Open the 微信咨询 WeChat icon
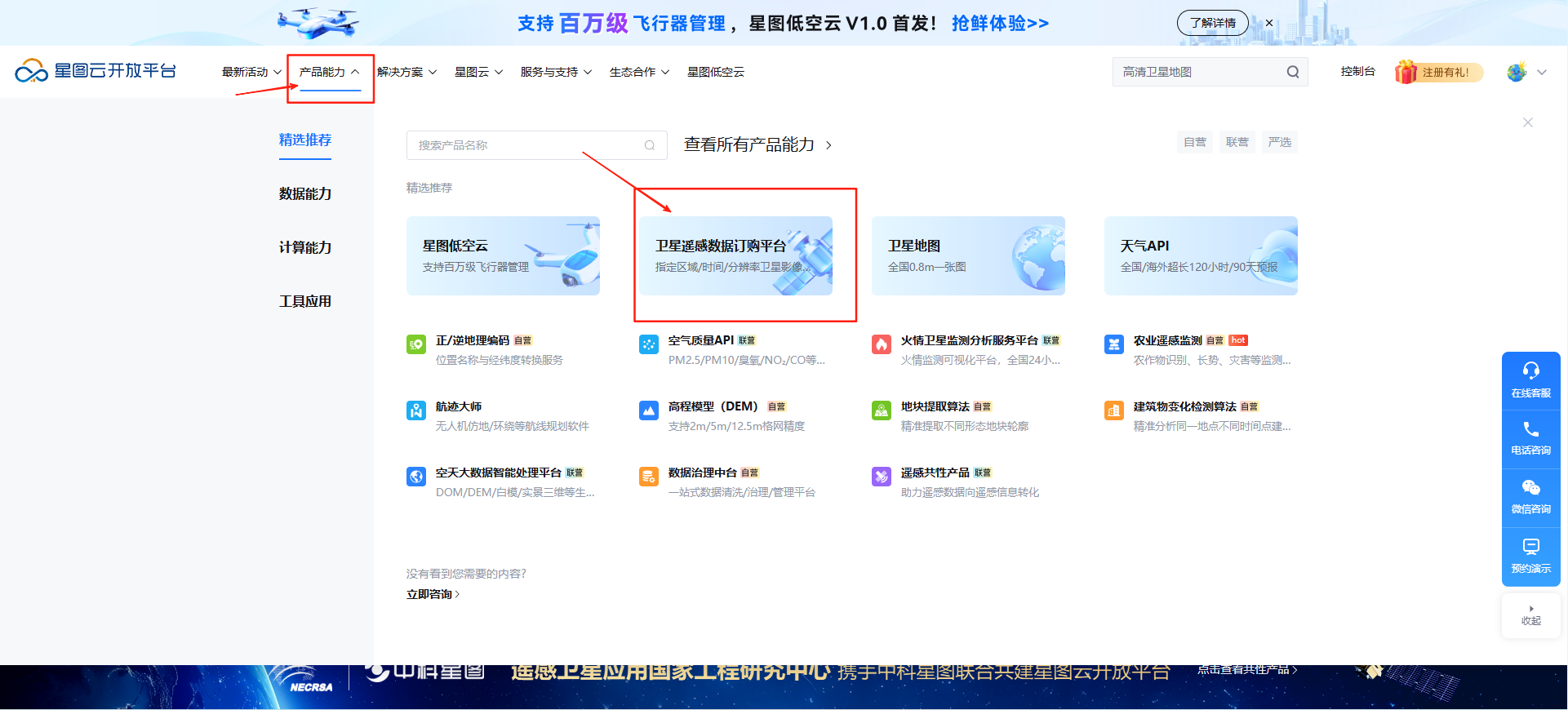Image resolution: width=1568 pixels, height=710 pixels. click(1530, 488)
